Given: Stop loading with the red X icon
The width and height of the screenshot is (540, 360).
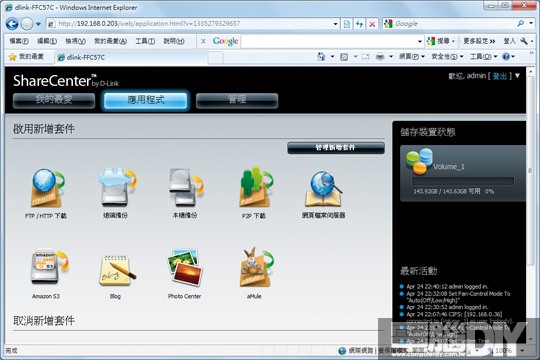Looking at the screenshot, I should pyautogui.click(x=372, y=24).
